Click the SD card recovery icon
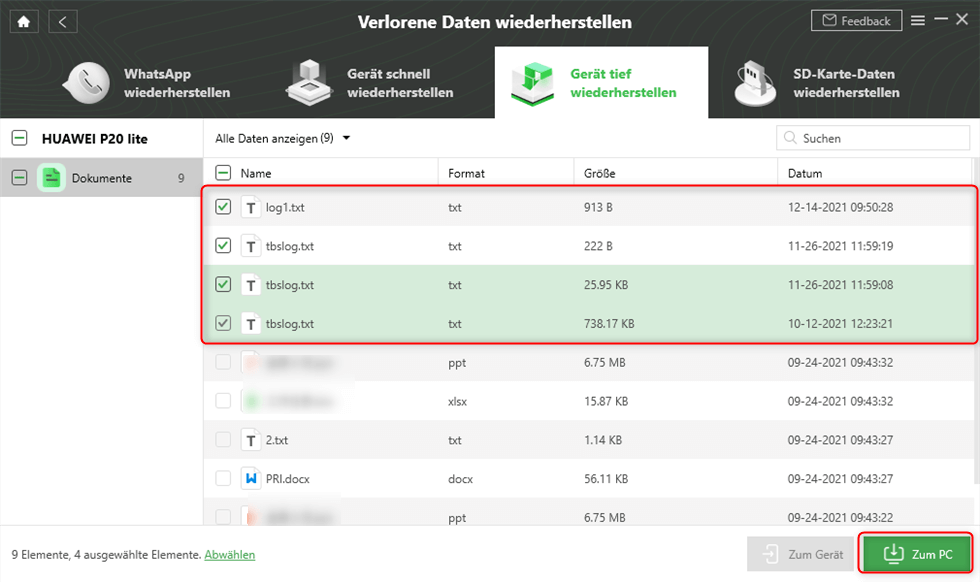 [755, 83]
